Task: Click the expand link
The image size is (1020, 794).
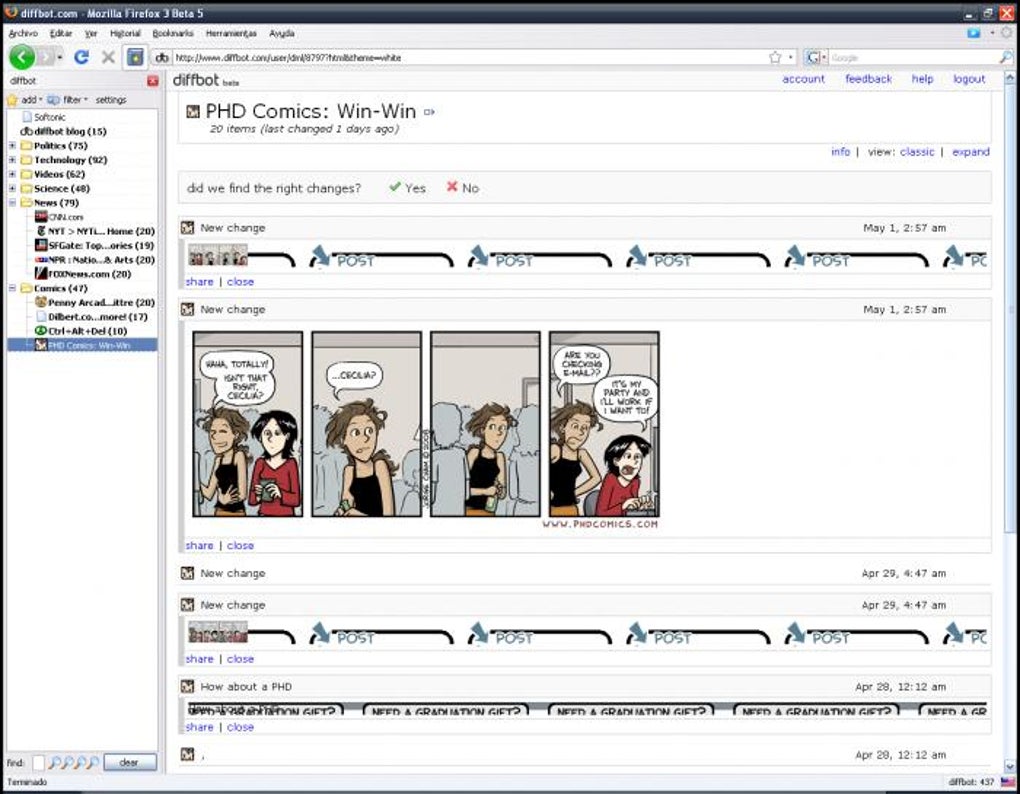Action: pyautogui.click(x=971, y=152)
